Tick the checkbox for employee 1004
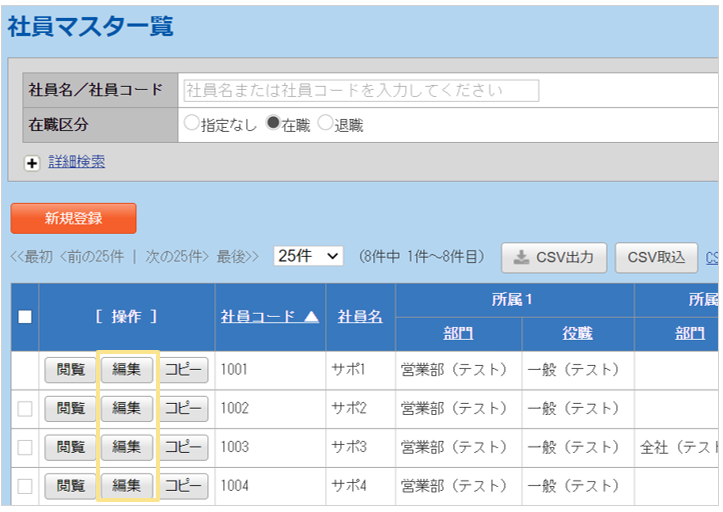Viewport: 723px width, 512px height. (25, 486)
